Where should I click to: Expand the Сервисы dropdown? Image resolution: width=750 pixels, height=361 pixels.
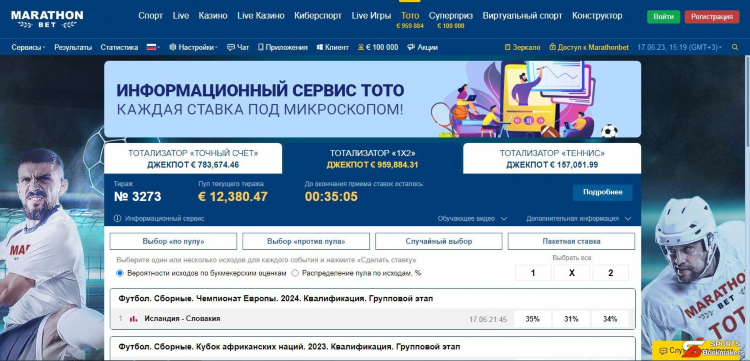pyautogui.click(x=29, y=47)
